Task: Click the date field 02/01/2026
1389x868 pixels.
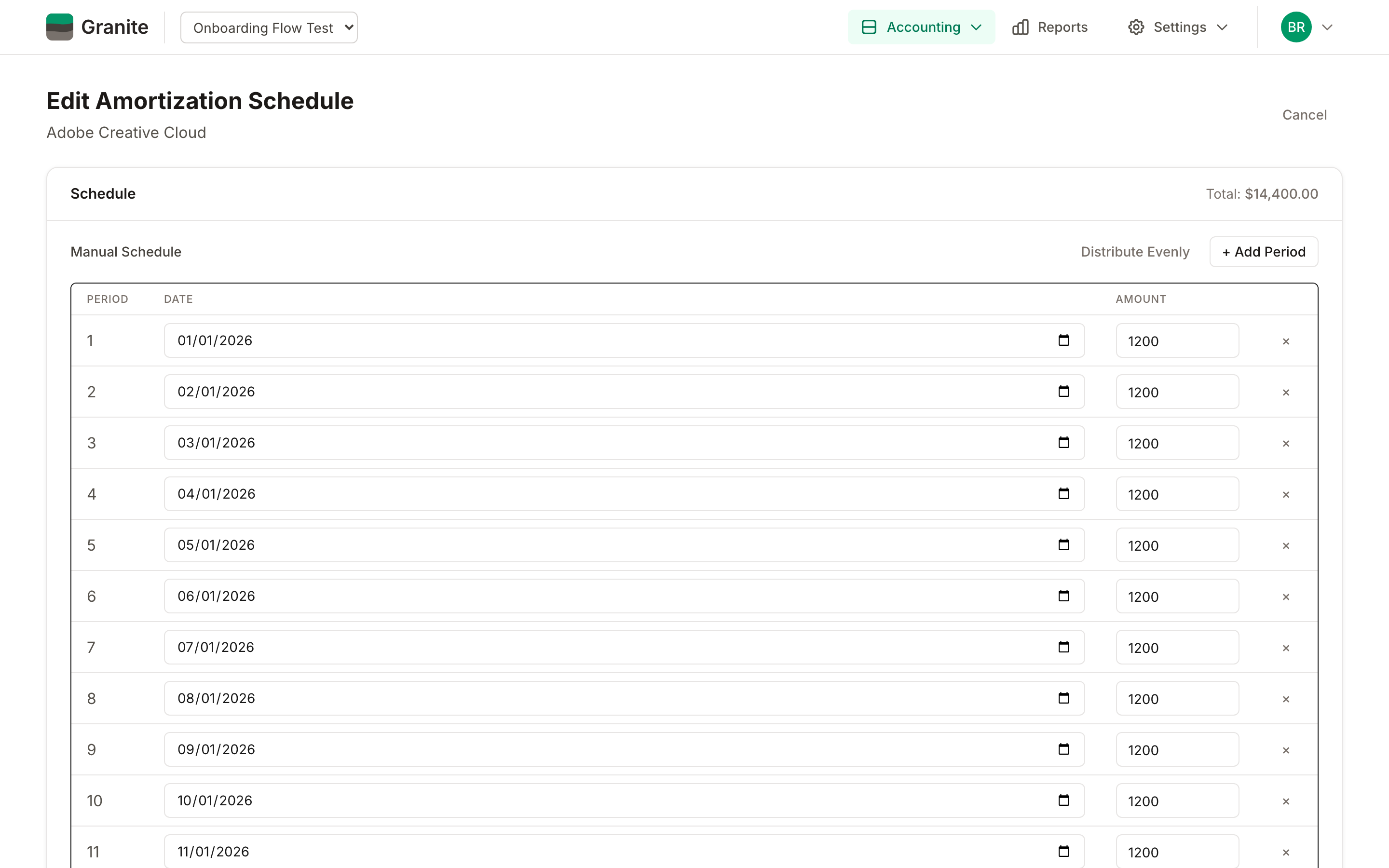Action: (624, 392)
